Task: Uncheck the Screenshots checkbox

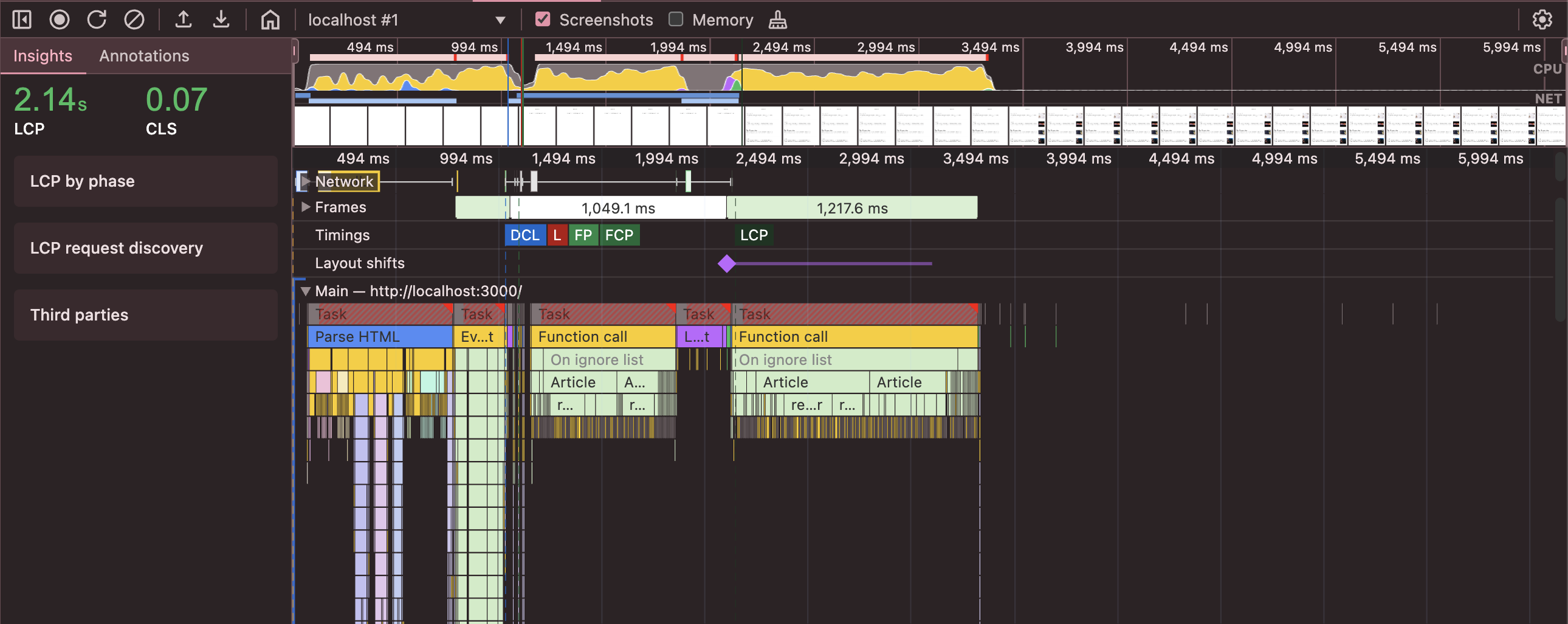Action: click(542, 19)
